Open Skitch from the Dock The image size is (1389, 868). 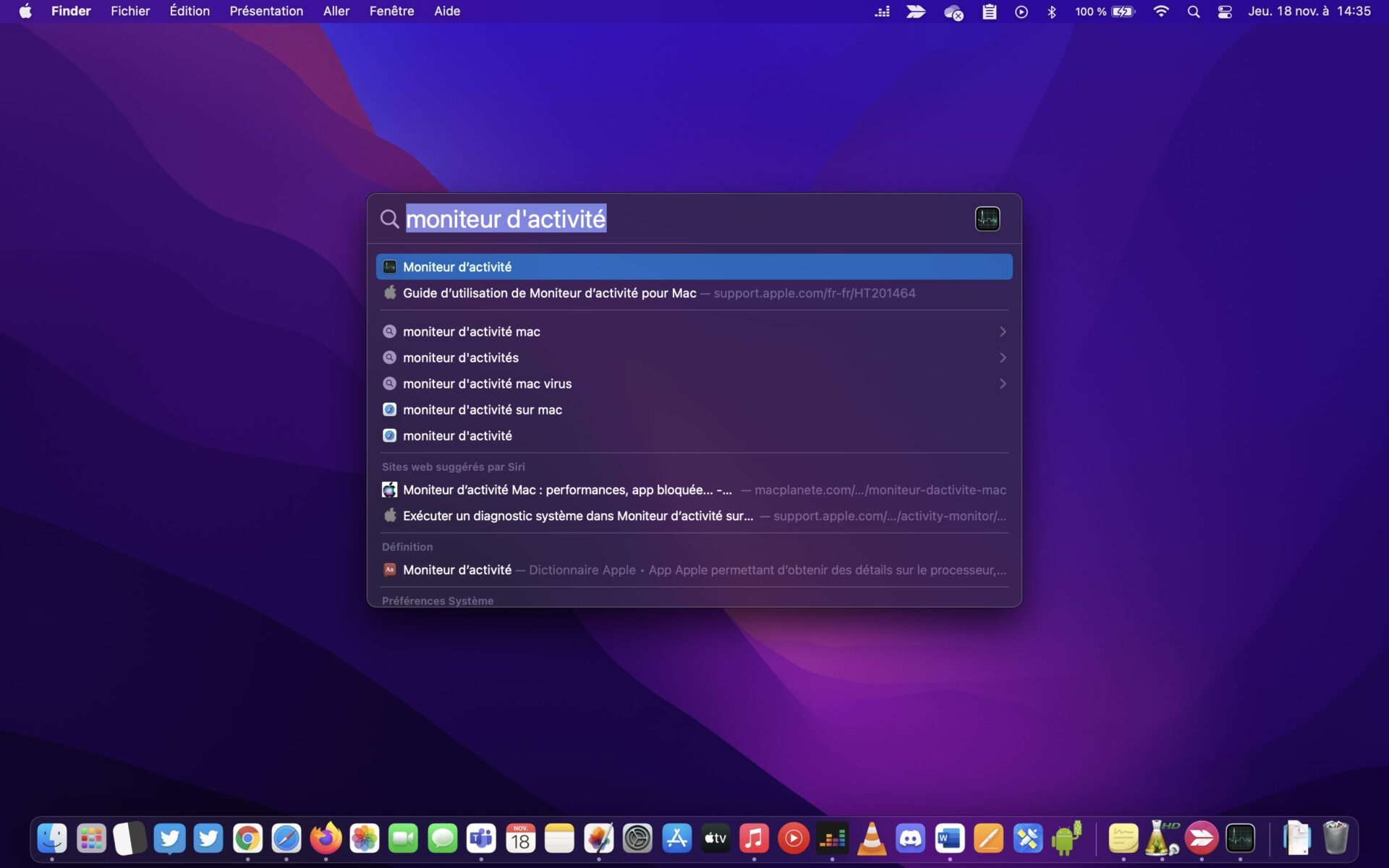coord(1202,838)
